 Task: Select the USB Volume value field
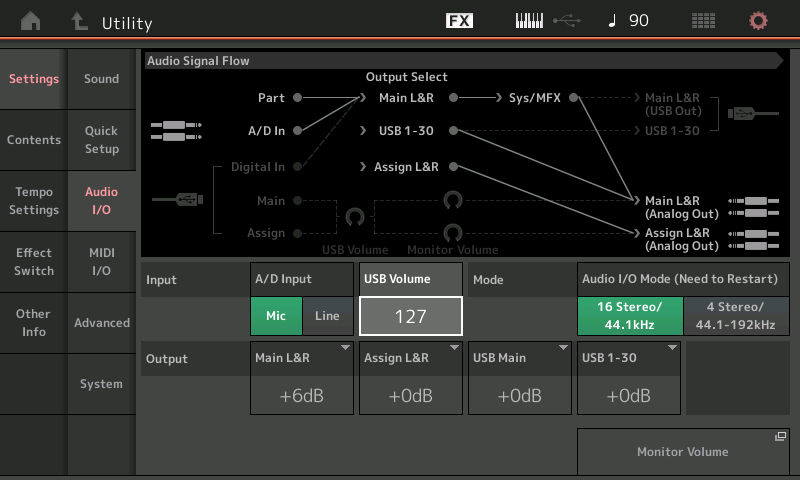[410, 316]
